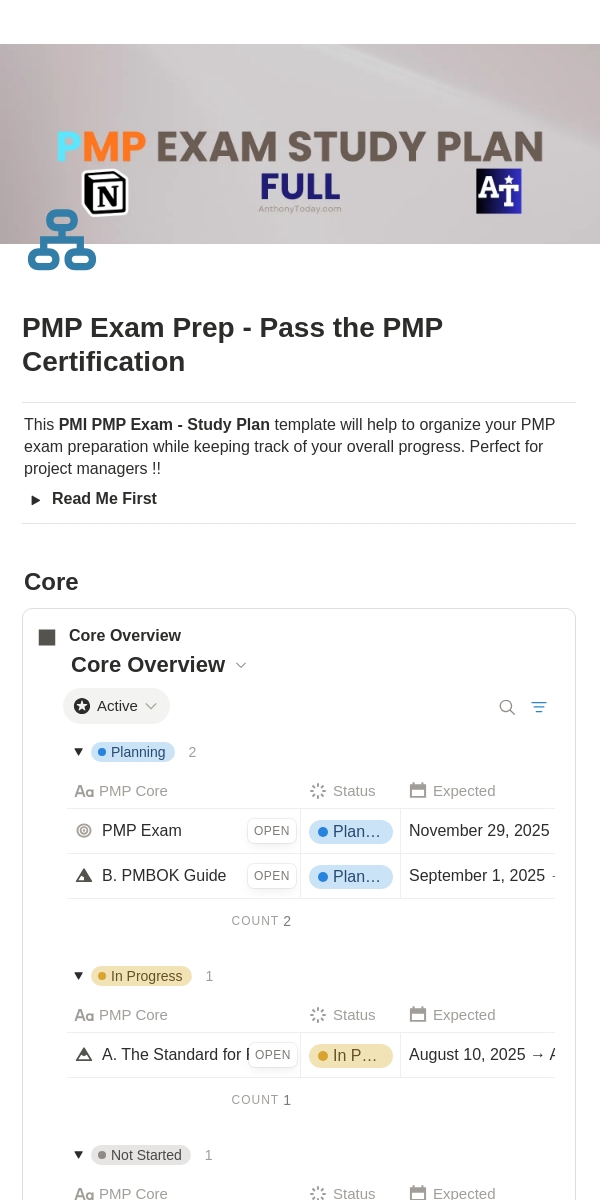Collapse the Not Started group
Viewport: 600px width, 1200px height.
click(78, 1155)
